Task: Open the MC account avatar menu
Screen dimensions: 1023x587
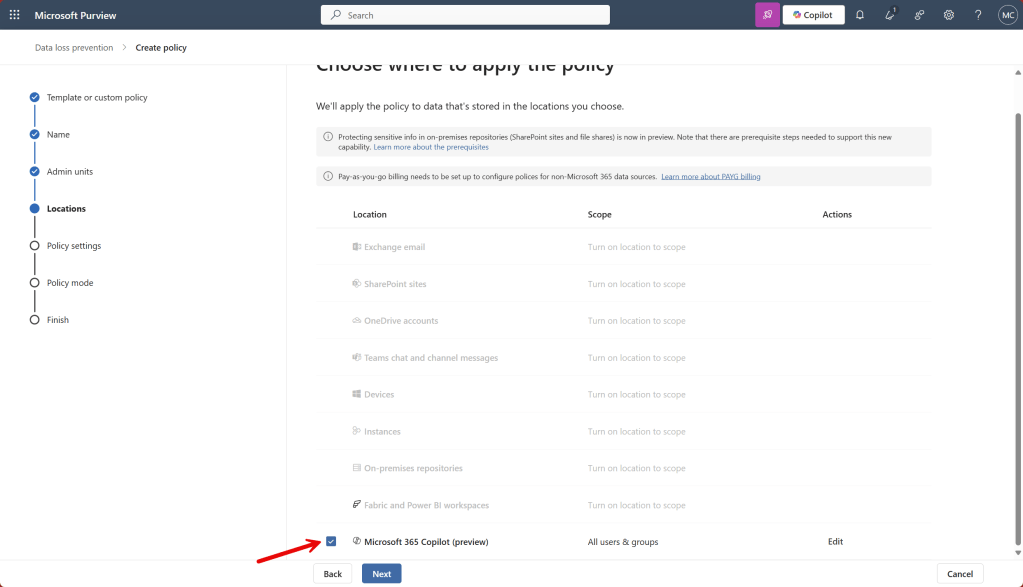Action: [x=1007, y=15]
